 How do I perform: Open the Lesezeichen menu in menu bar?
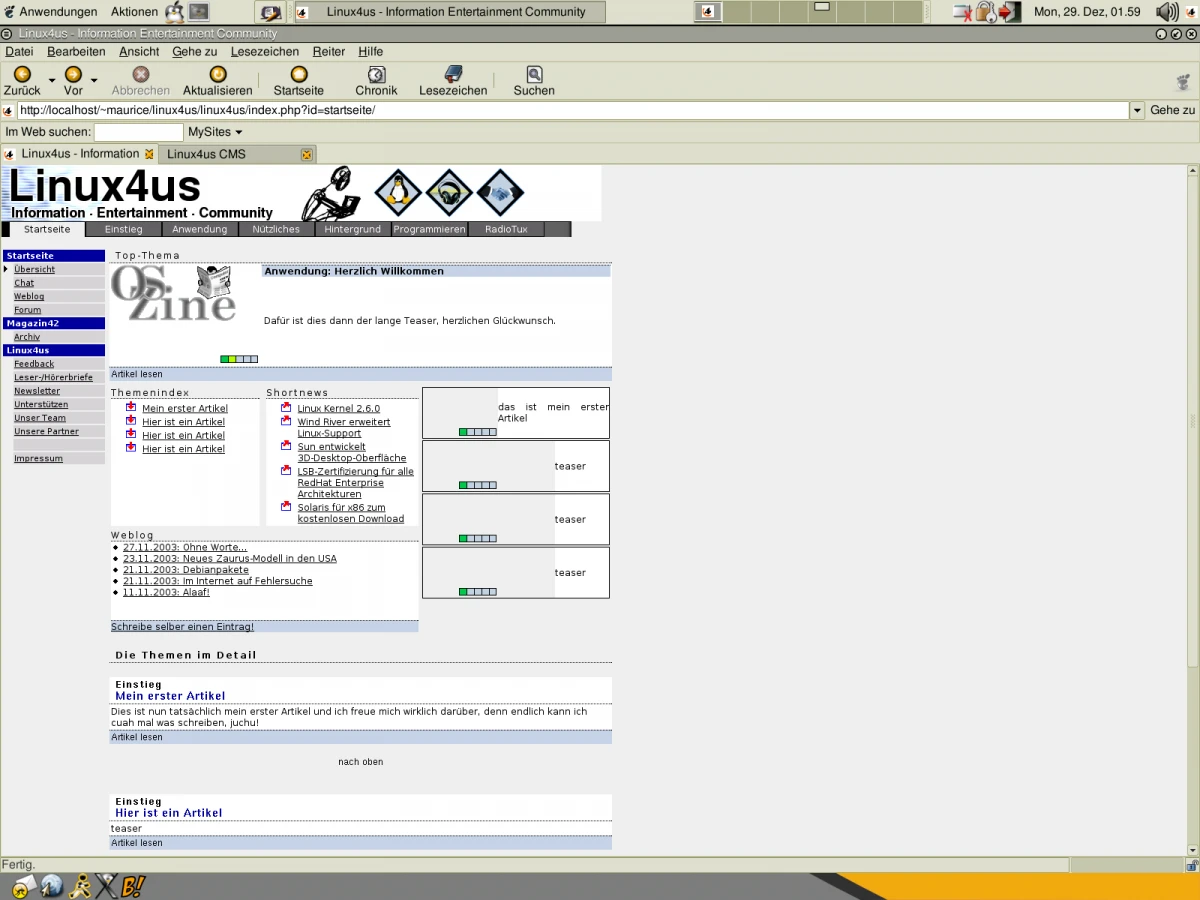pyautogui.click(x=265, y=51)
